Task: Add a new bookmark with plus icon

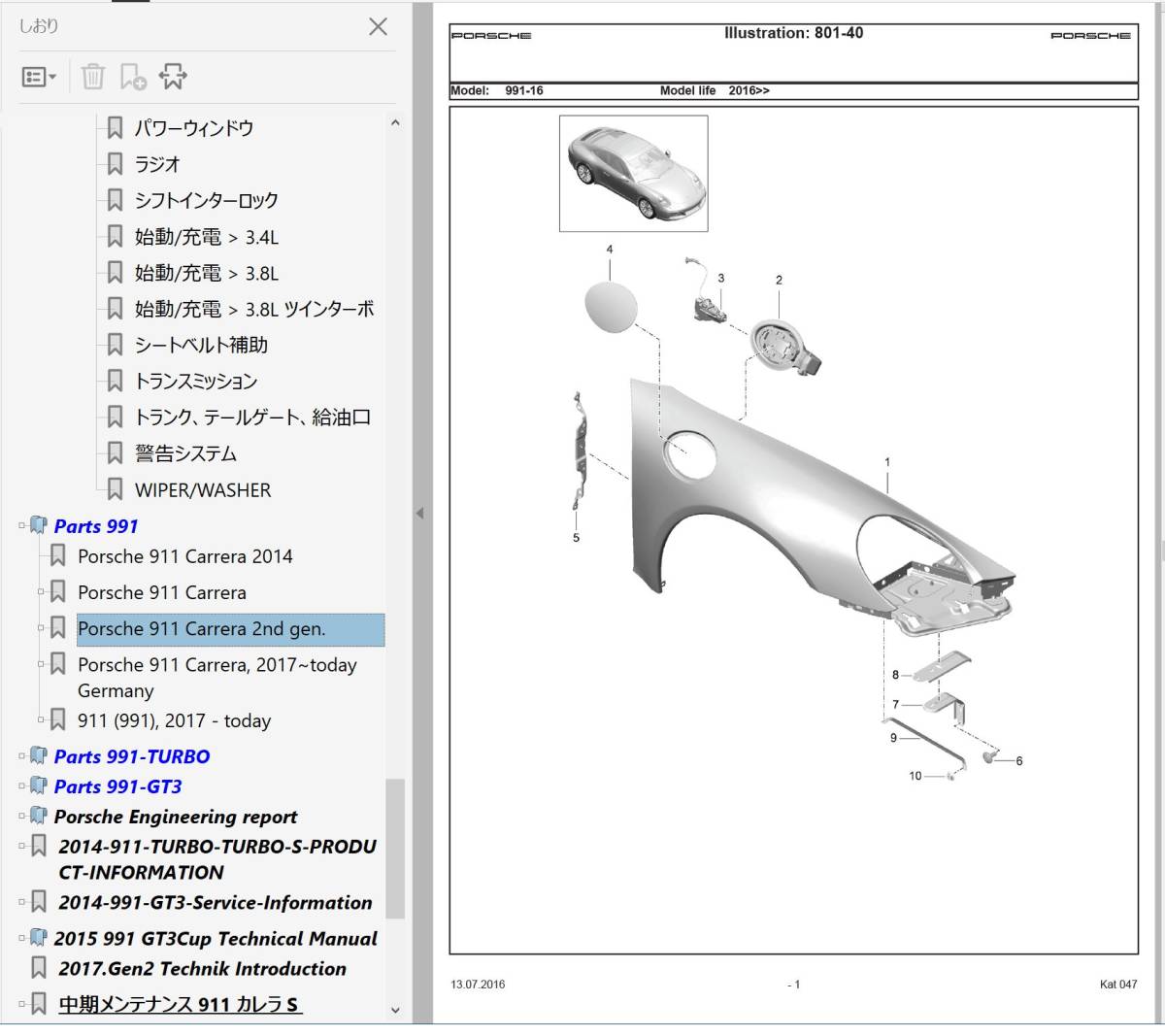Action: pyautogui.click(x=133, y=77)
